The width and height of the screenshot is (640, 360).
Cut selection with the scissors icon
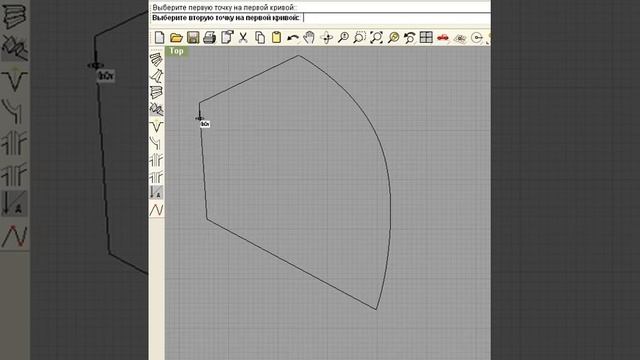tap(243, 38)
